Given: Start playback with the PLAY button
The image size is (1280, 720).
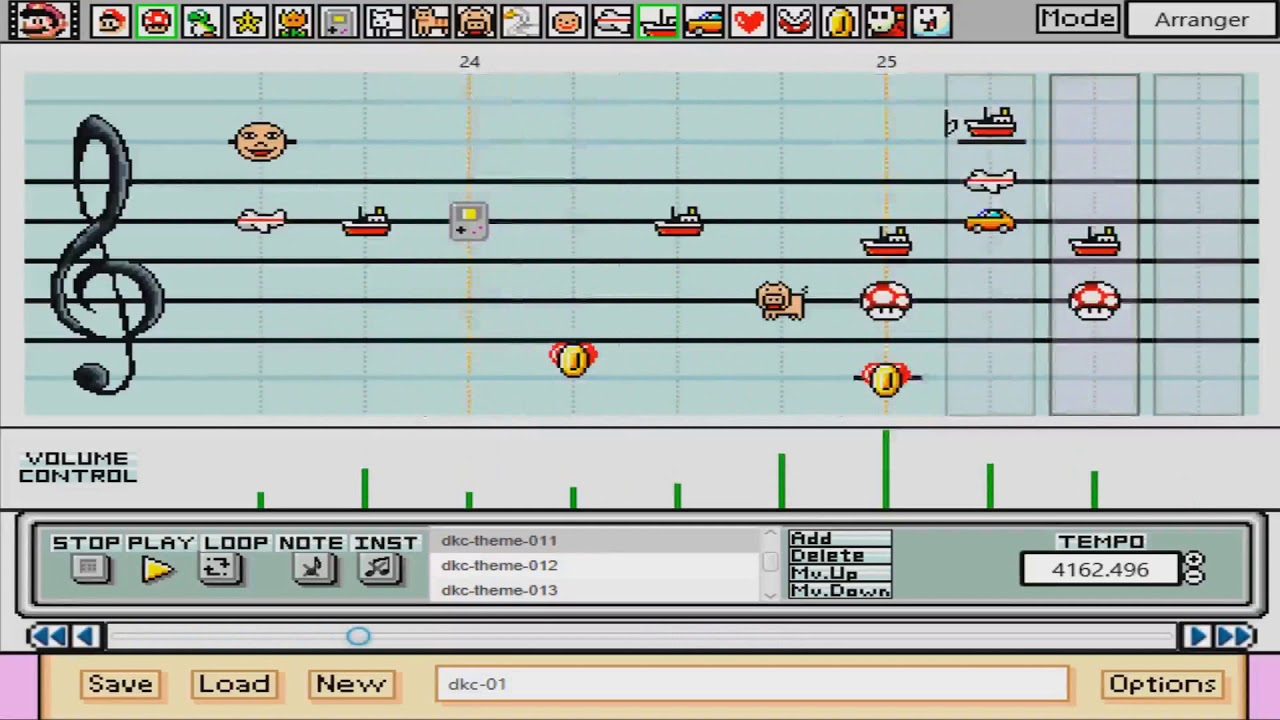Looking at the screenshot, I should pyautogui.click(x=158, y=569).
